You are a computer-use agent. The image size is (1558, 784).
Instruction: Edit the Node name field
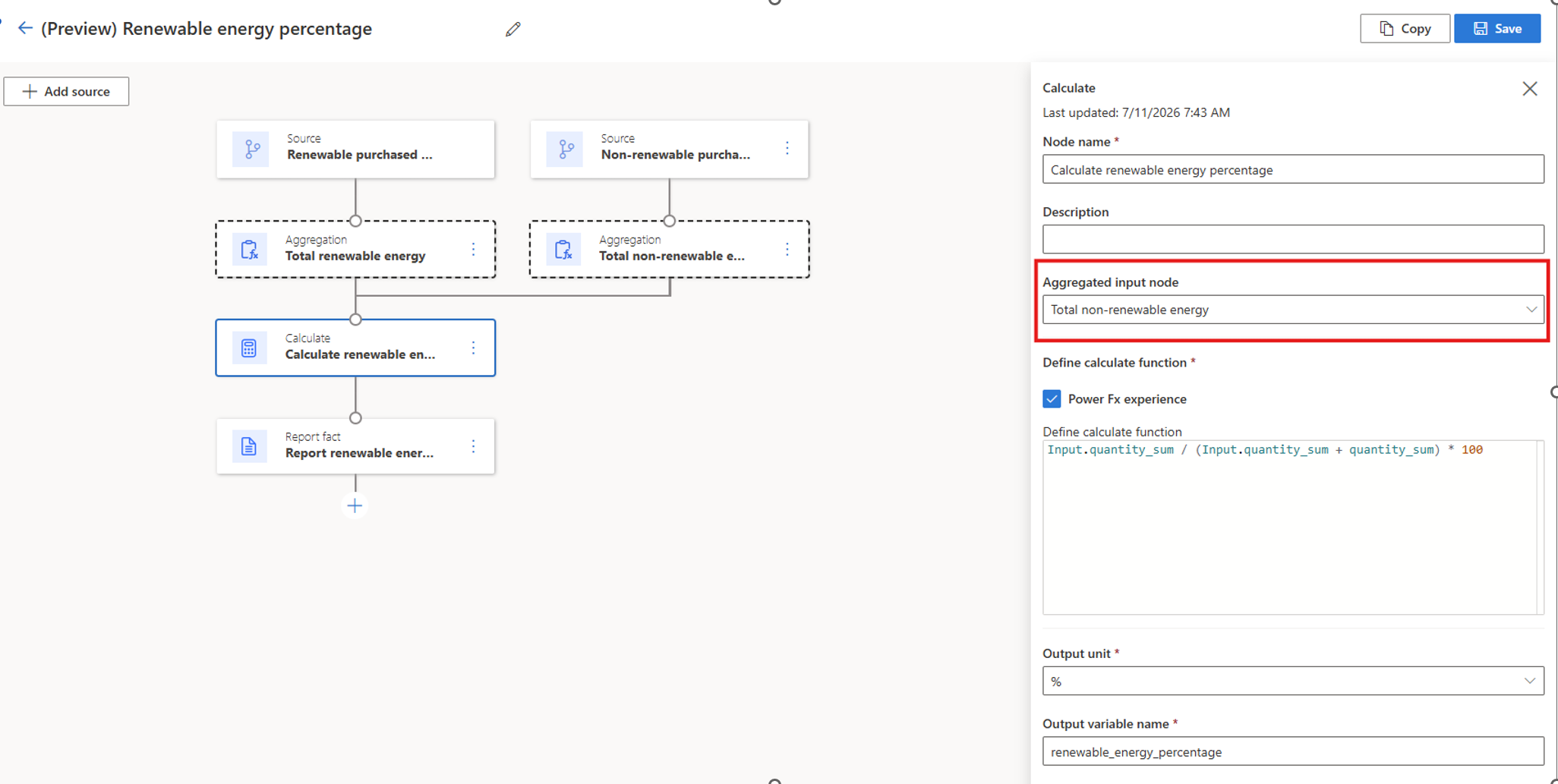[1293, 169]
